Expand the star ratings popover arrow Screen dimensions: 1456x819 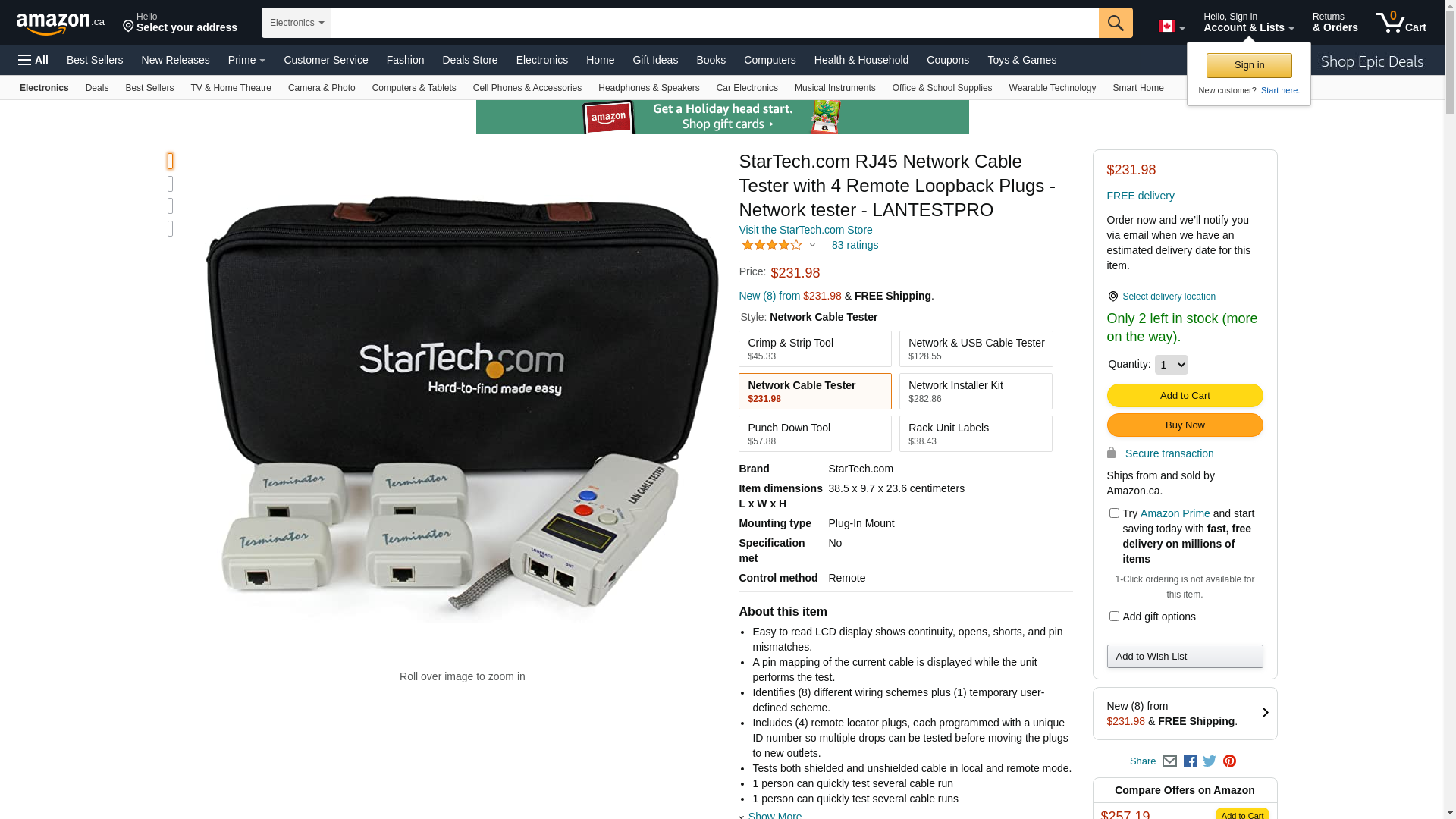pos(812,245)
